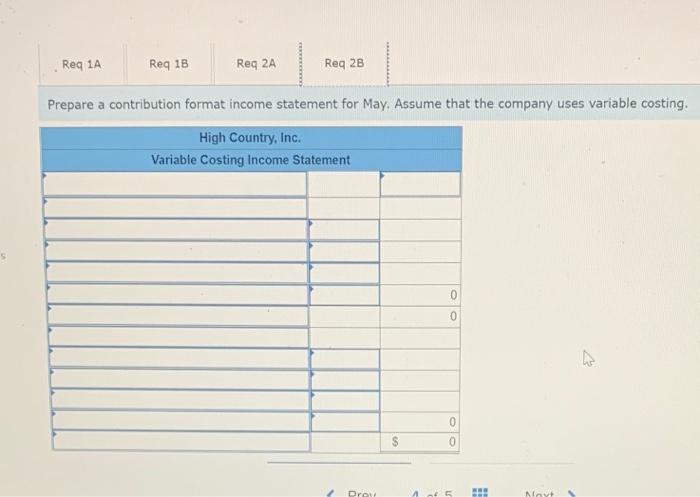Click middle amount field in ninth row
Screen dimensions: 700x497
click(346, 359)
